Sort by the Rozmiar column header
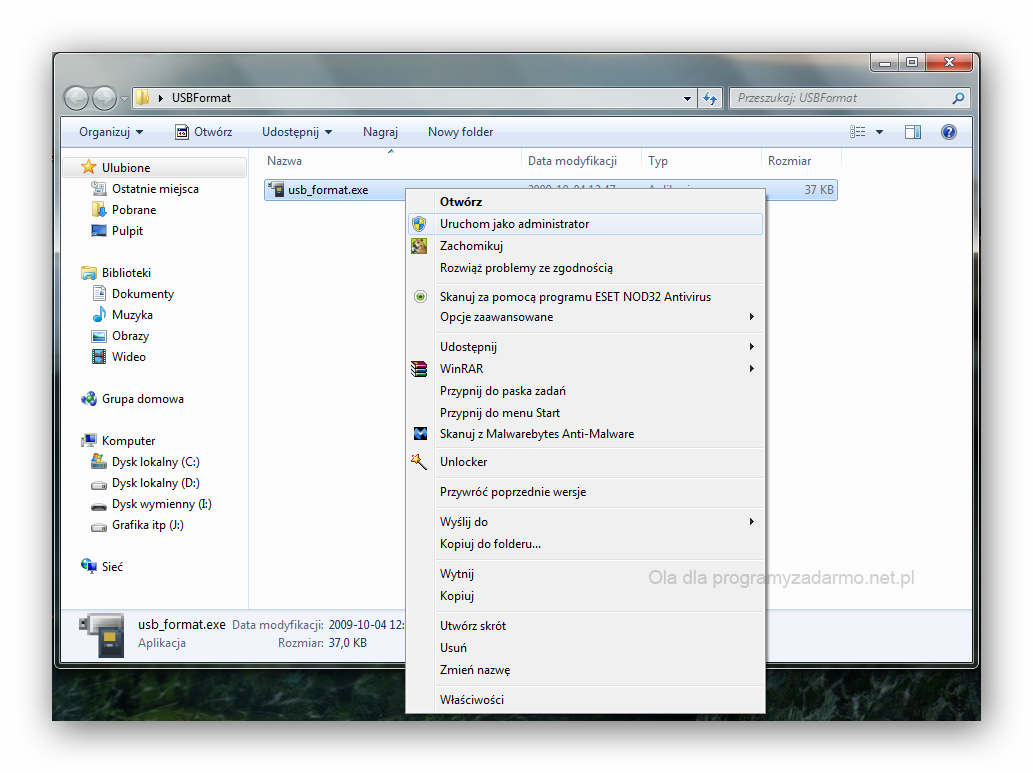 click(x=801, y=161)
